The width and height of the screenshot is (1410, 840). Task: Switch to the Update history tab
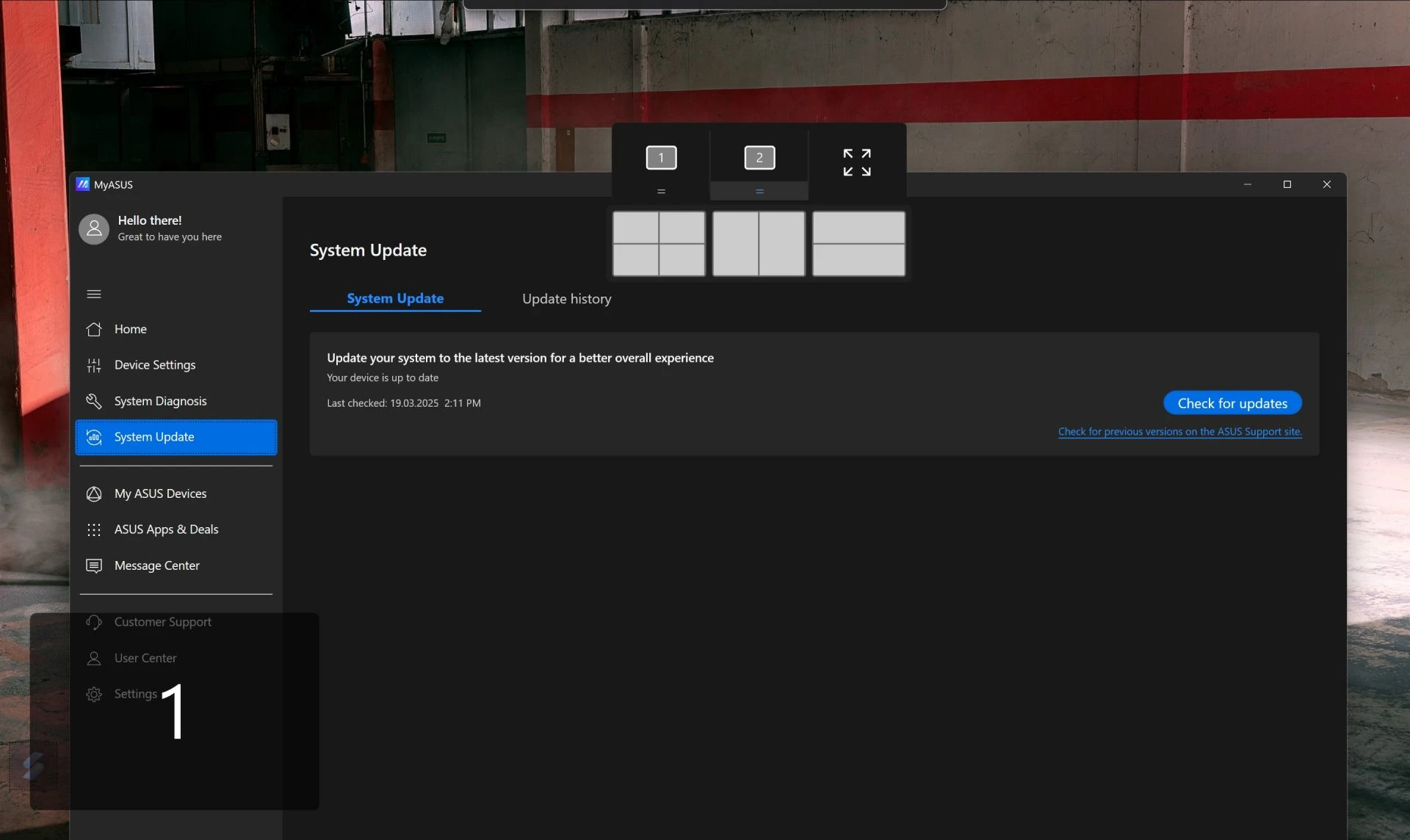pos(566,299)
